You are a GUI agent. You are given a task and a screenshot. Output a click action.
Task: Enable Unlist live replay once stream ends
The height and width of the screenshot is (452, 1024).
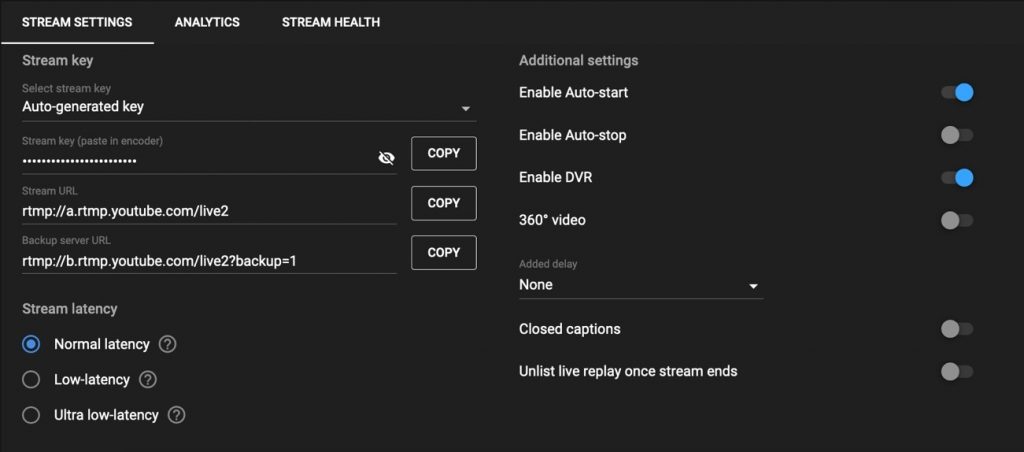(x=957, y=372)
